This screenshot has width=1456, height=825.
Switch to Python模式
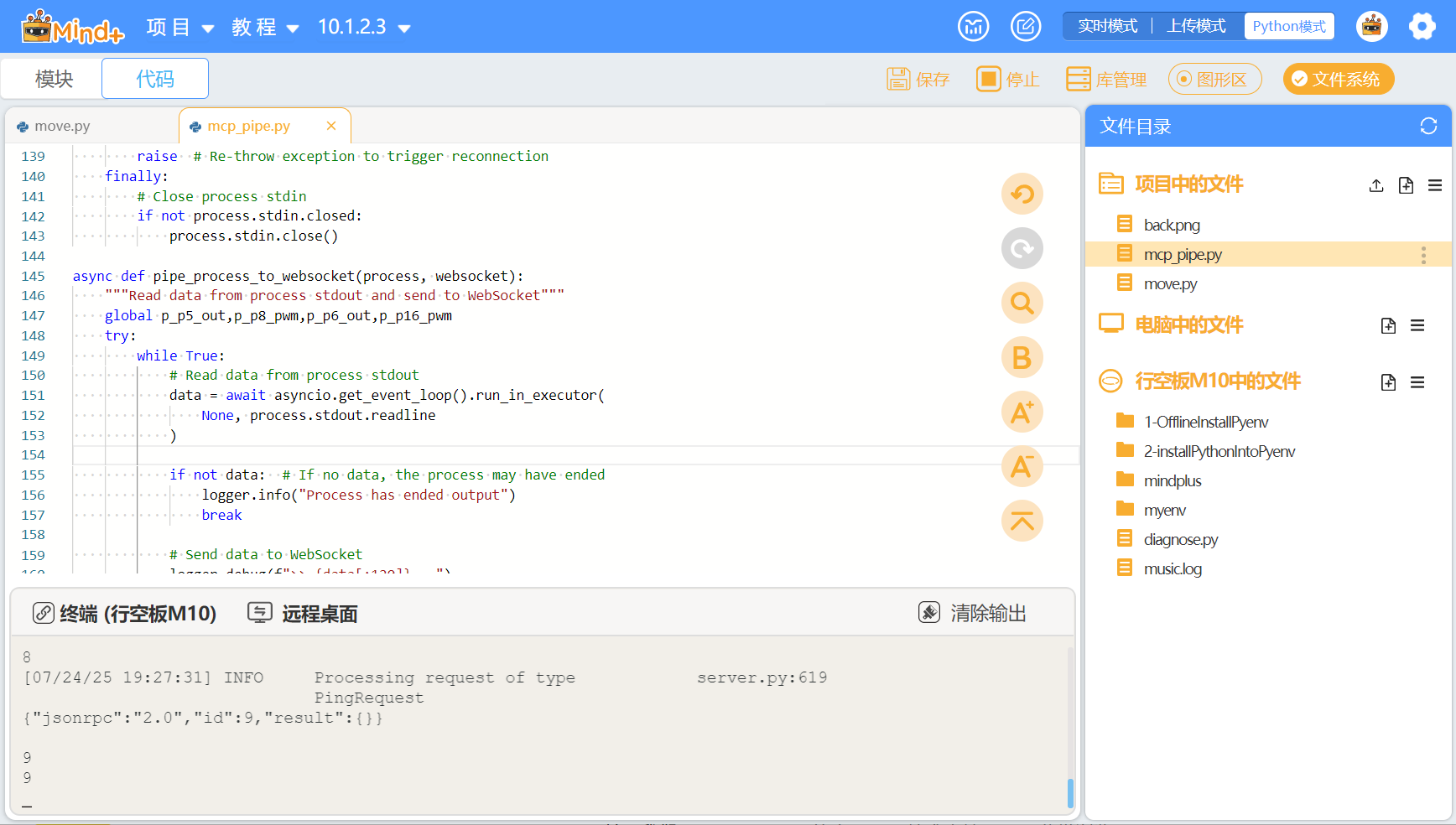point(1289,26)
